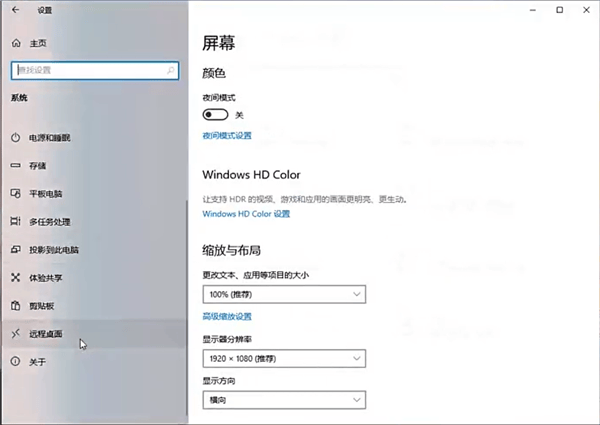
Task: Minimize the Settings window
Action: pyautogui.click(x=533, y=10)
